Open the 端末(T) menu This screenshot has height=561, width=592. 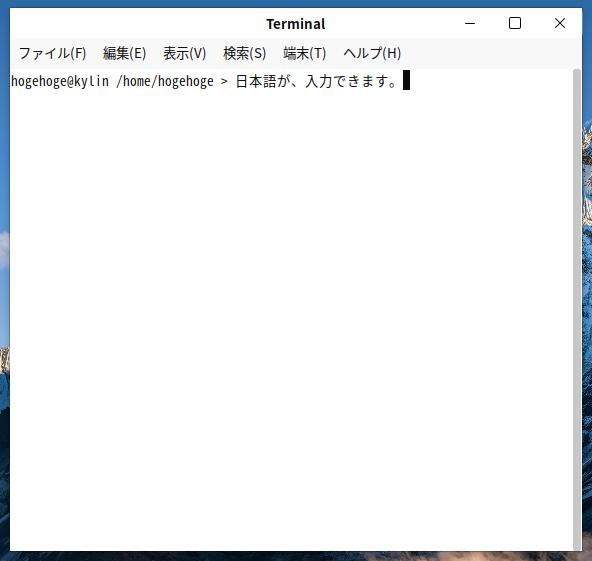coord(304,53)
